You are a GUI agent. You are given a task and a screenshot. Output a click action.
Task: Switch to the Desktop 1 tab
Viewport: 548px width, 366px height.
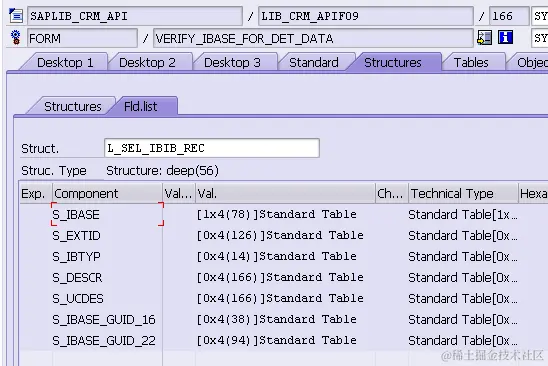click(x=65, y=63)
